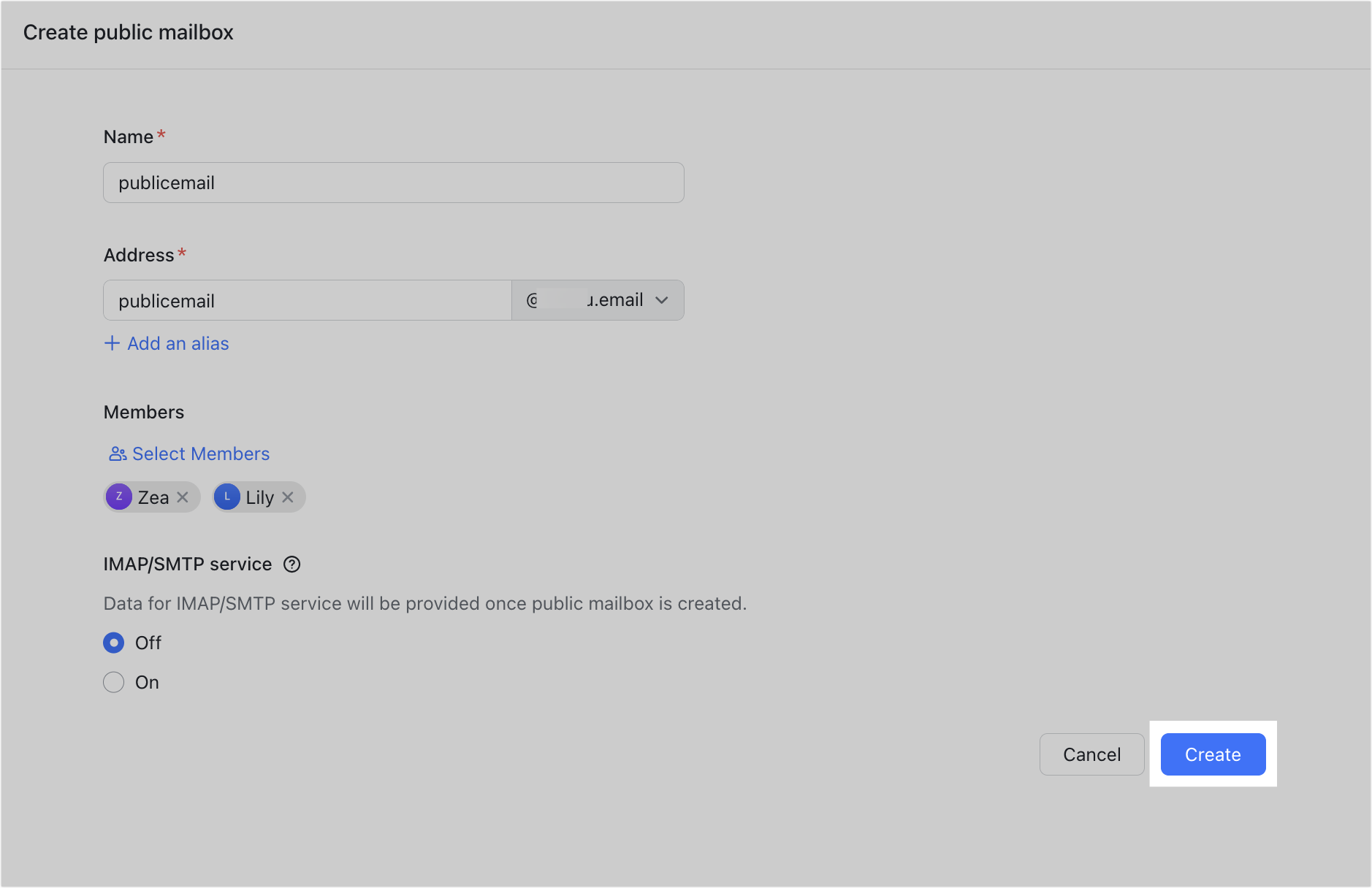Remove member Zea using the X icon

(x=183, y=497)
